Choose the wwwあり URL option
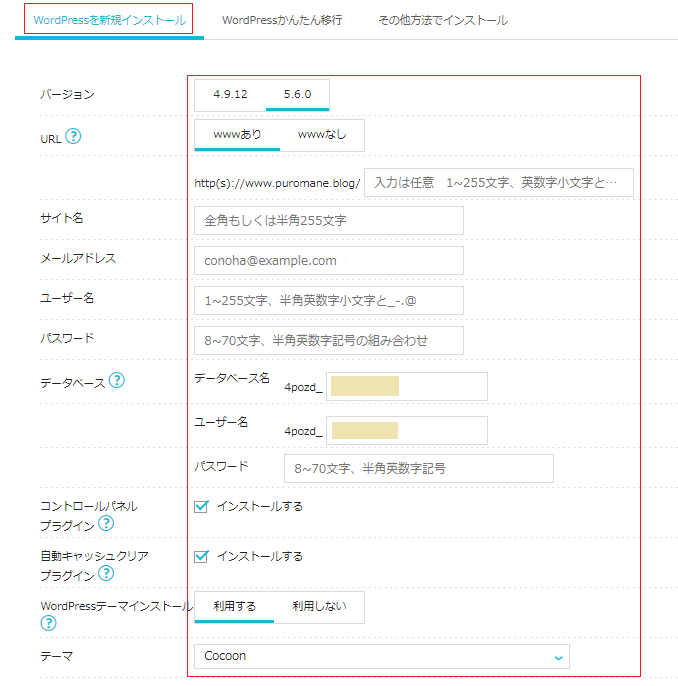Image resolution: width=678 pixels, height=686 pixels. coord(237,135)
